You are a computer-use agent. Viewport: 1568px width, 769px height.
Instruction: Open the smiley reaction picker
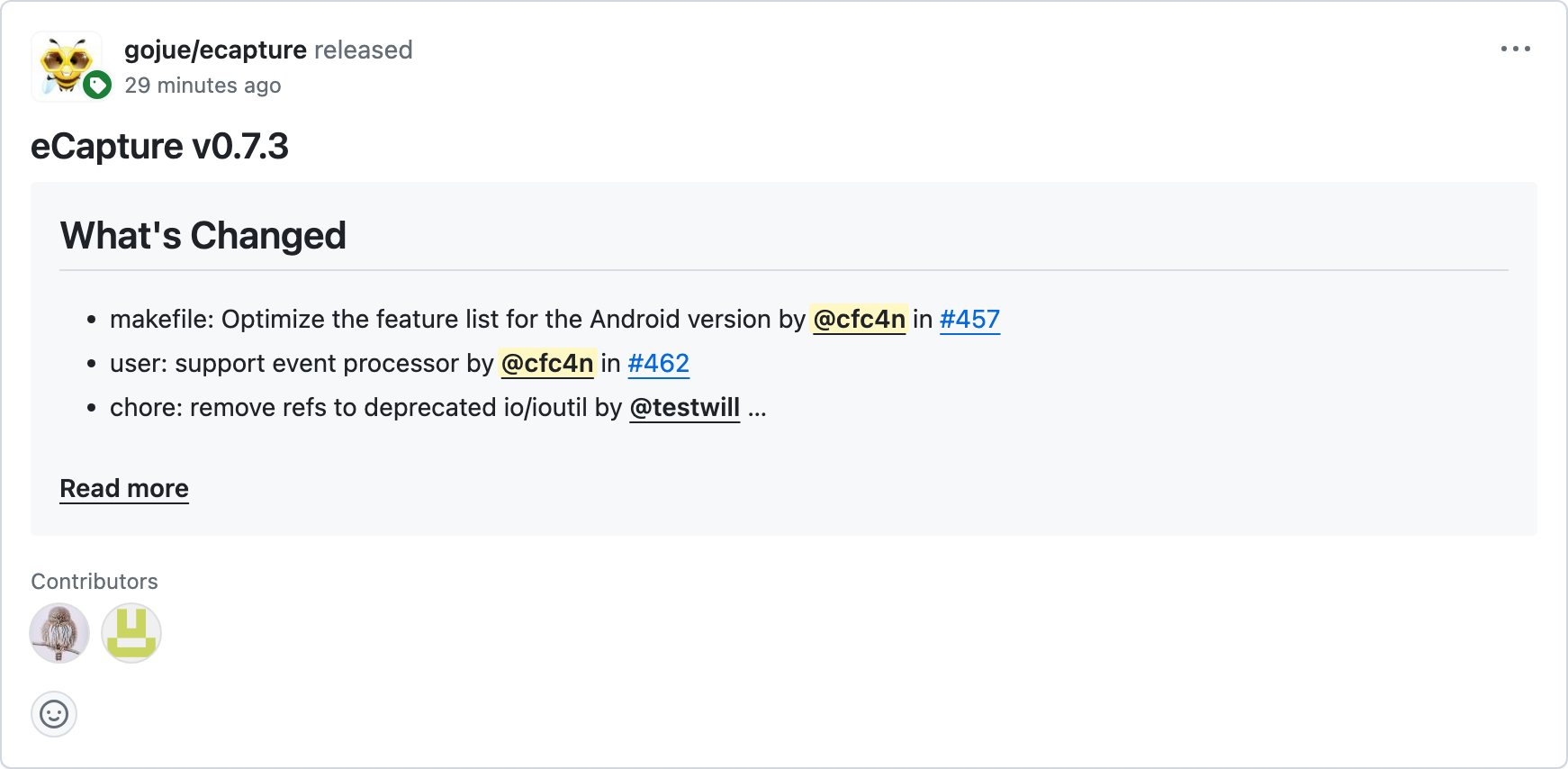coord(54,713)
